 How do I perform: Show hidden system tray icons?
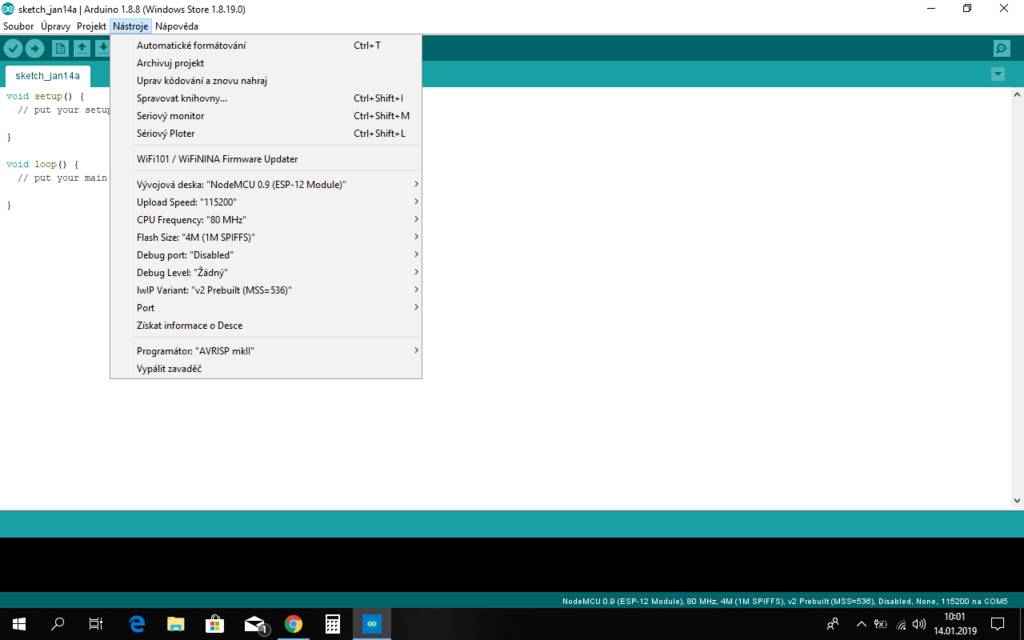[x=861, y=624]
